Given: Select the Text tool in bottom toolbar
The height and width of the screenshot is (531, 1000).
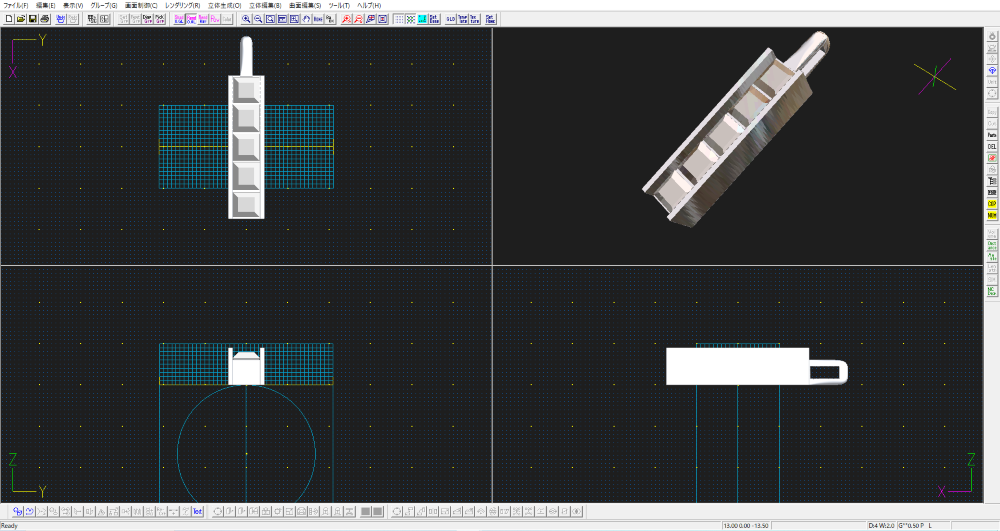Looking at the screenshot, I should pos(198,512).
